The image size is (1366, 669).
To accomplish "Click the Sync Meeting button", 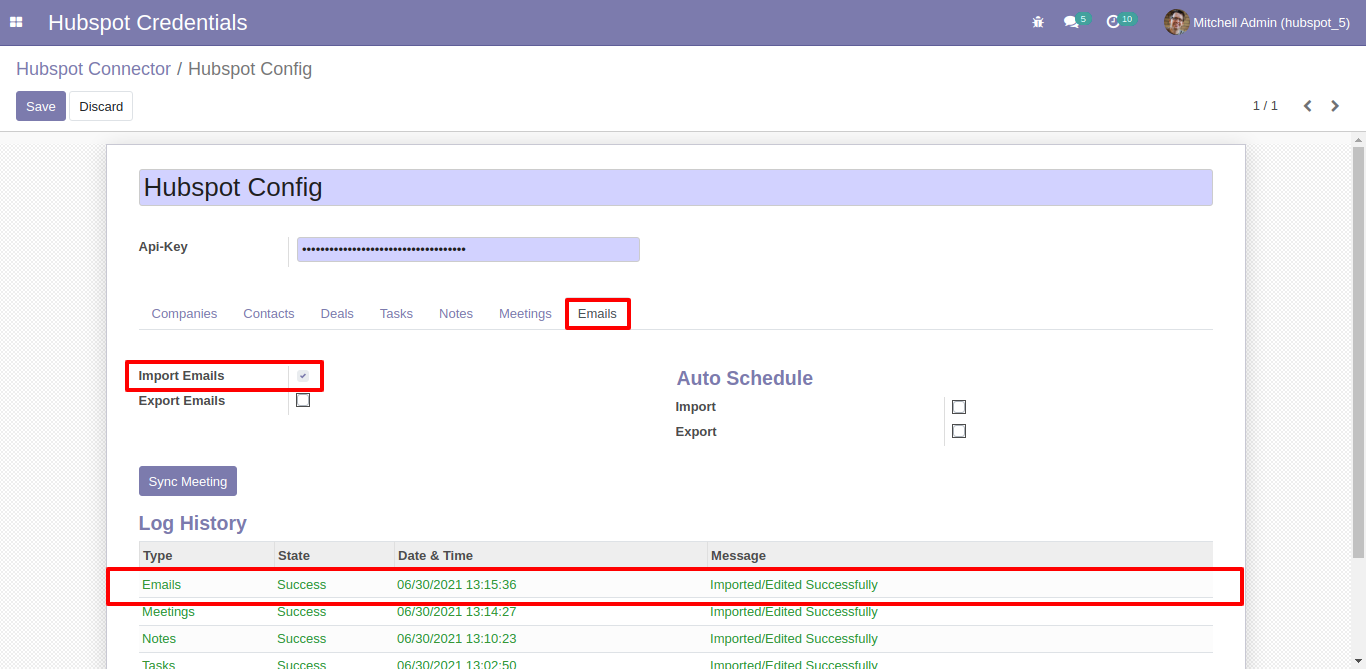I will [188, 481].
